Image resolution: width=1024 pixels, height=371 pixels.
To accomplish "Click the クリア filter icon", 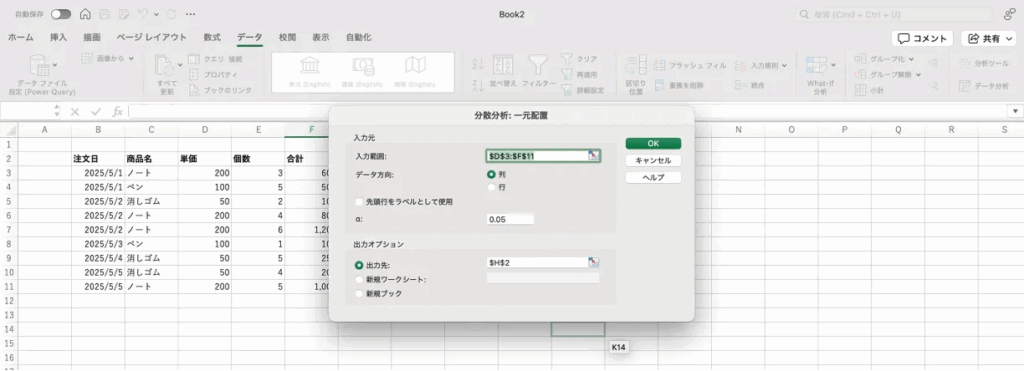I will (567, 59).
